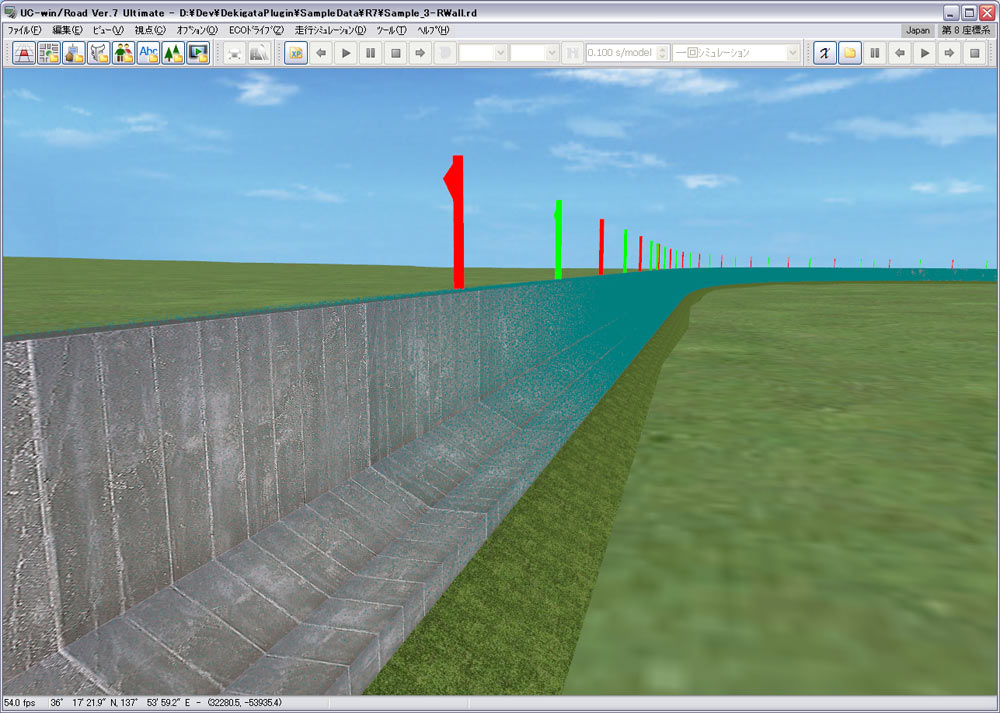Open the ECOドライブ(Z) menu
The width and height of the screenshot is (1000, 713).
(256, 30)
